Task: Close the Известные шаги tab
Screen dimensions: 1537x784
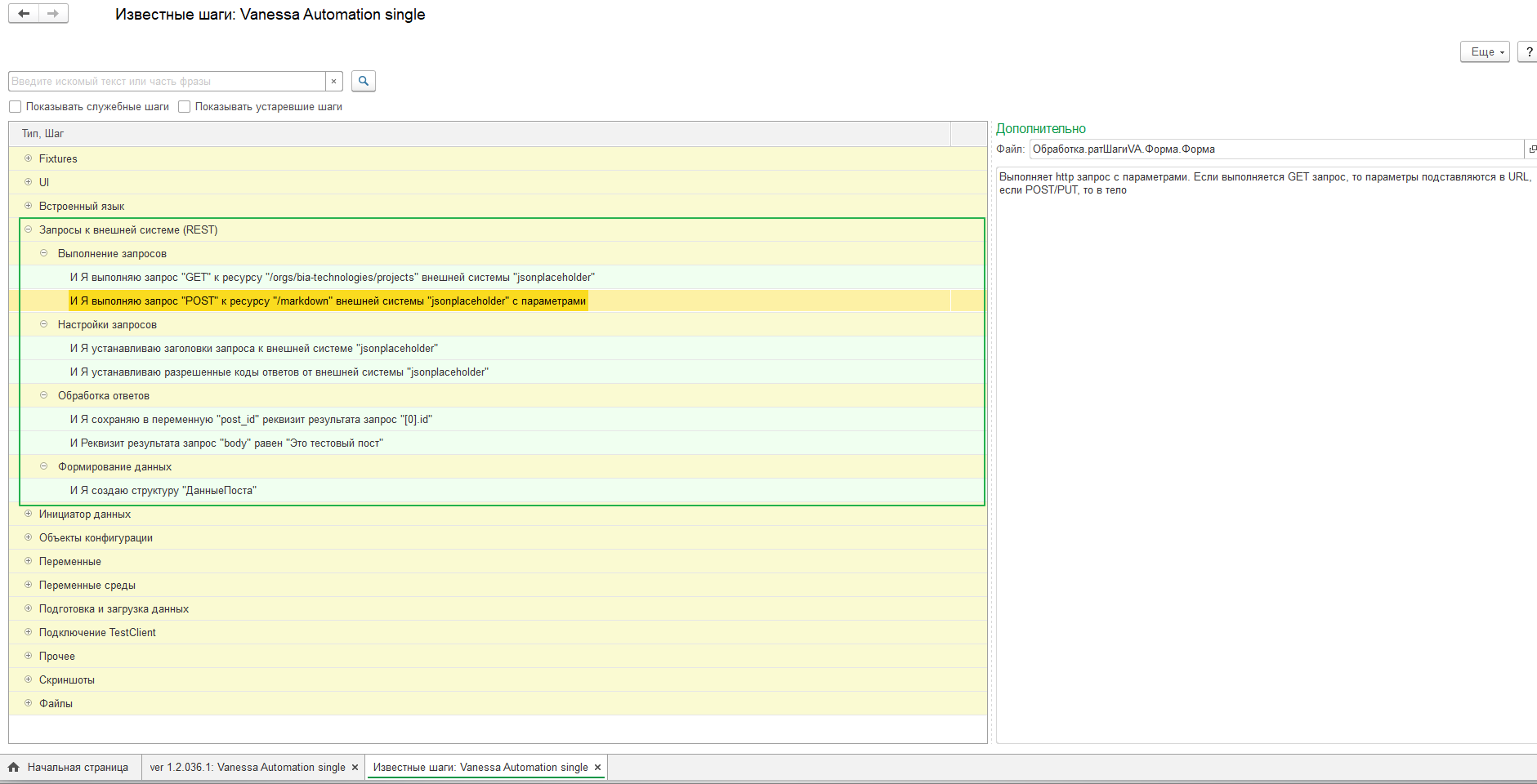Action: click(x=597, y=767)
